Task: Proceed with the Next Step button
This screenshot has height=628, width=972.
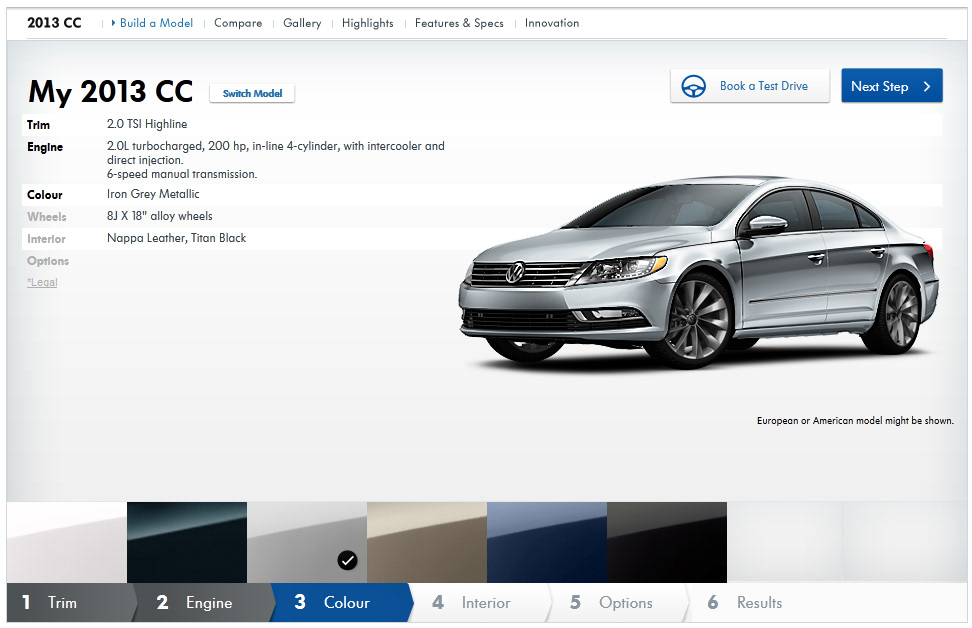Action: pos(891,86)
